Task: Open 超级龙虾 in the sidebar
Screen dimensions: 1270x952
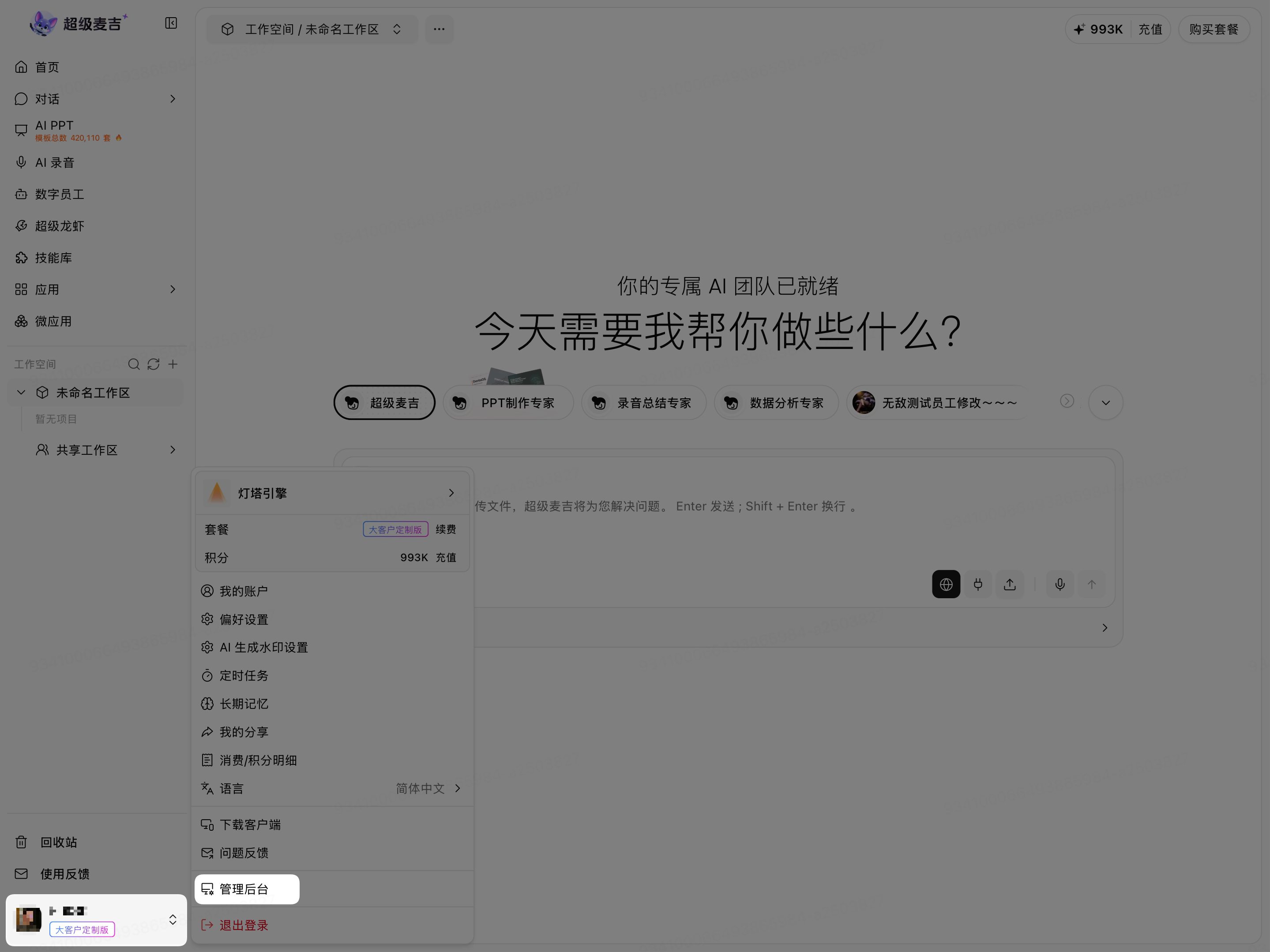Action: [x=97, y=226]
